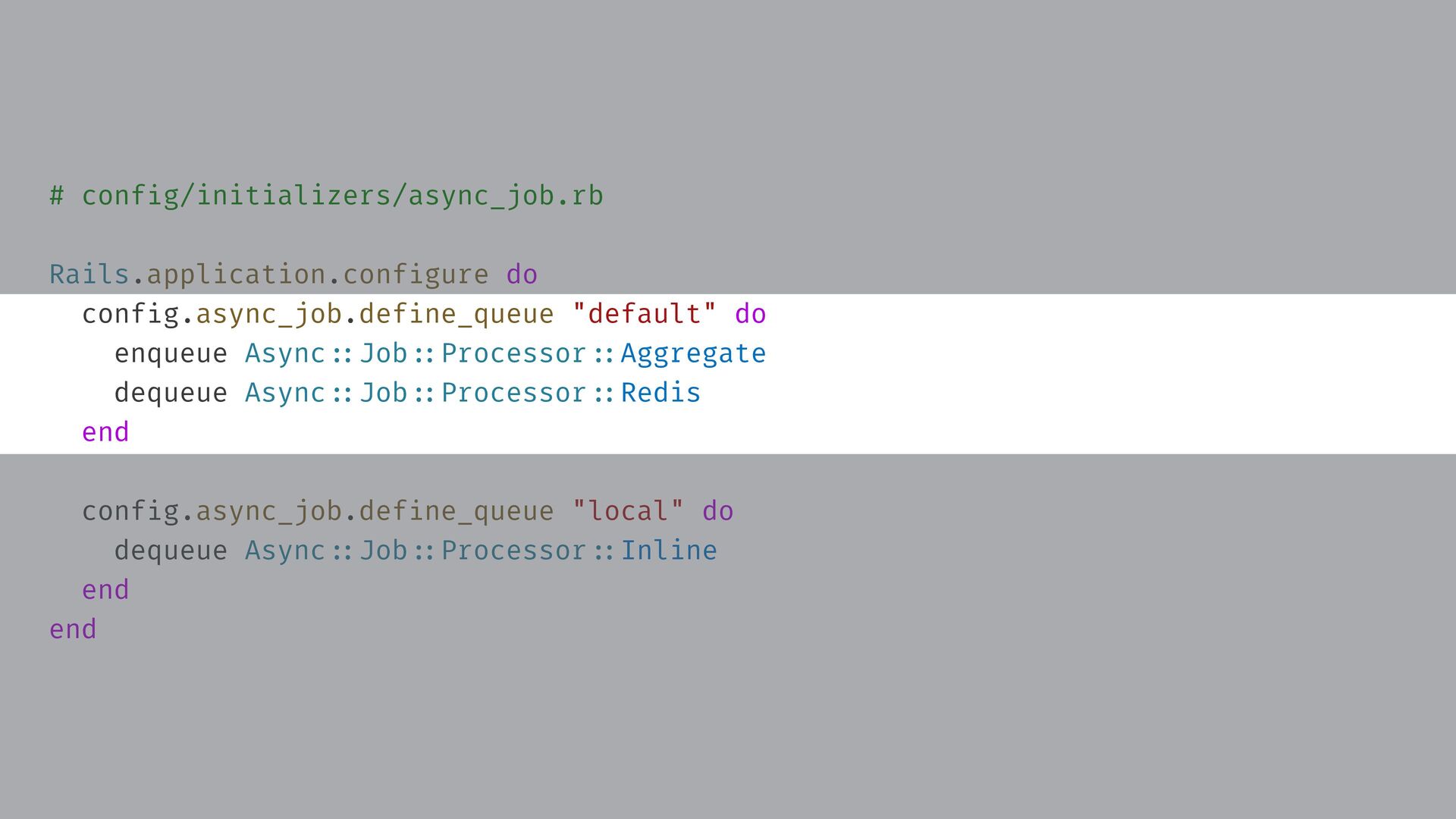Click the Inline class name
Viewport: 1456px width, 819px height.
[669, 551]
